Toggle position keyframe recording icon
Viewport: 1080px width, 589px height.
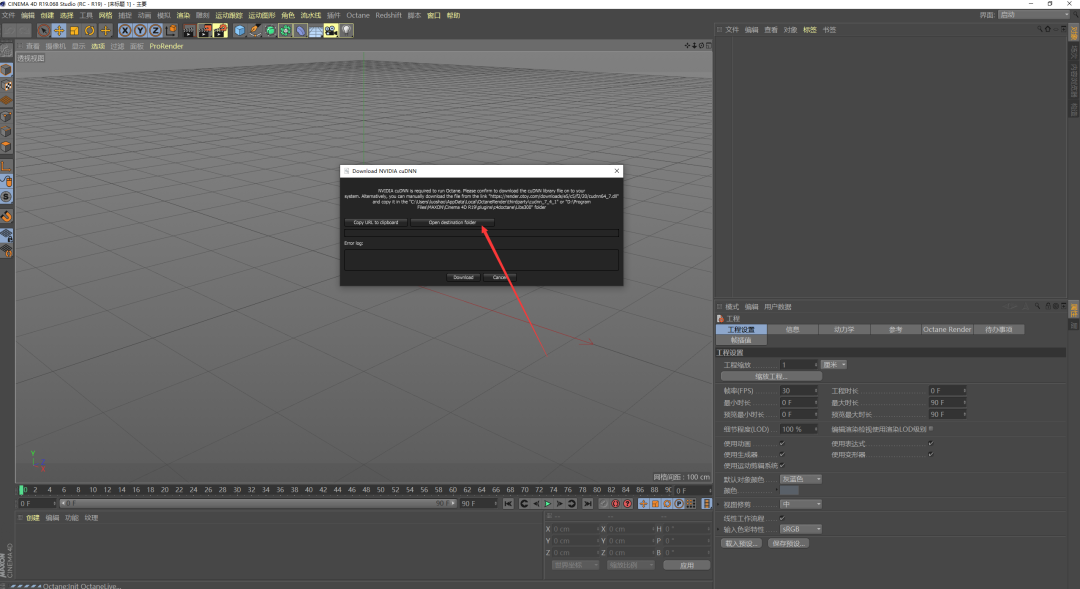[x=643, y=504]
